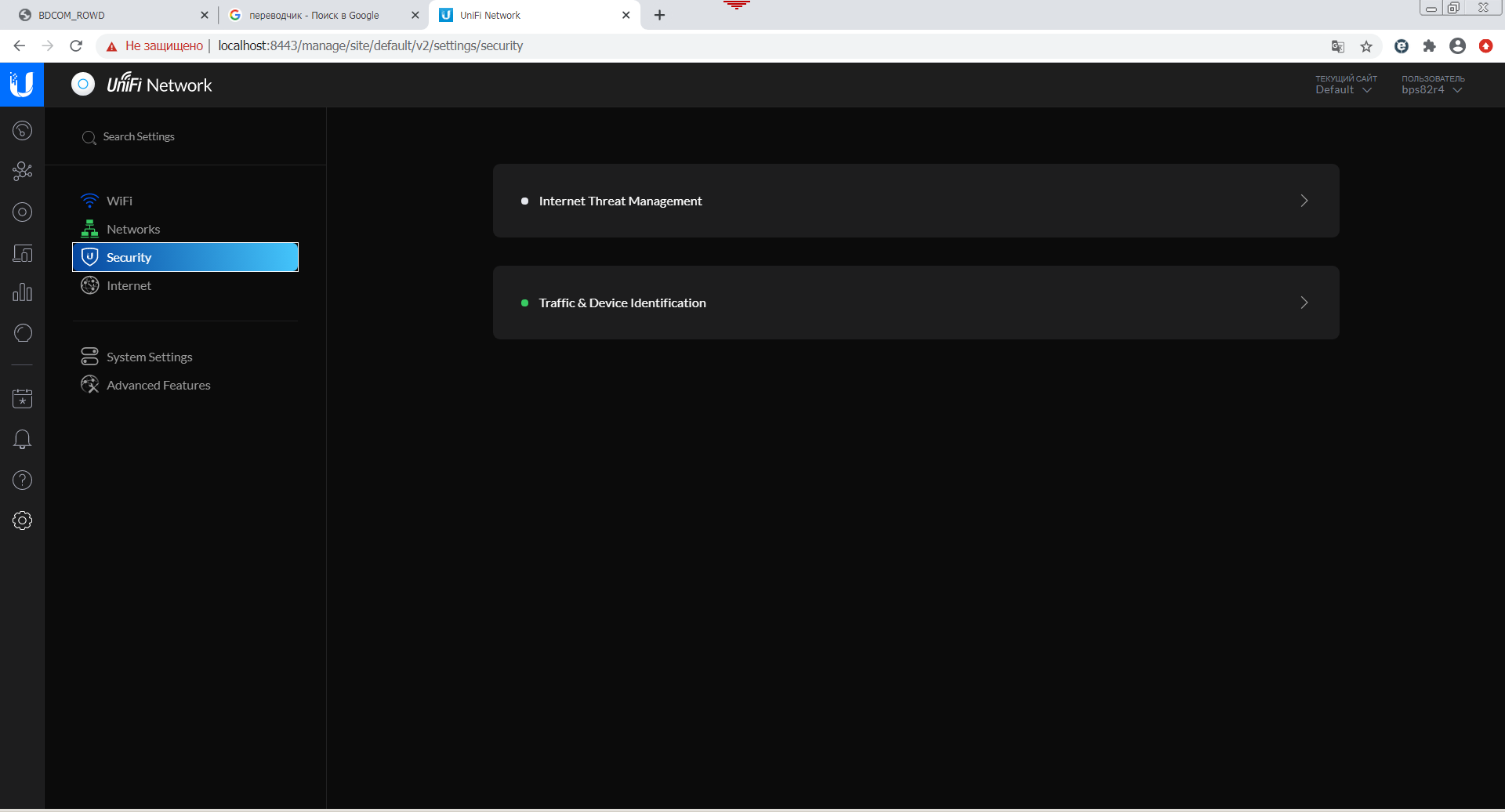Reload the page with the refresh icon
The height and width of the screenshot is (812, 1505).
point(76,46)
